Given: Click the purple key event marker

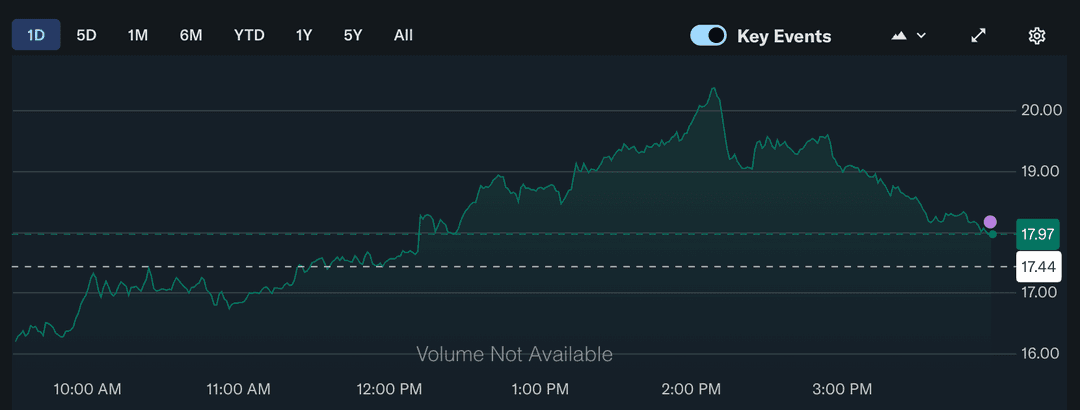Looking at the screenshot, I should pos(990,222).
